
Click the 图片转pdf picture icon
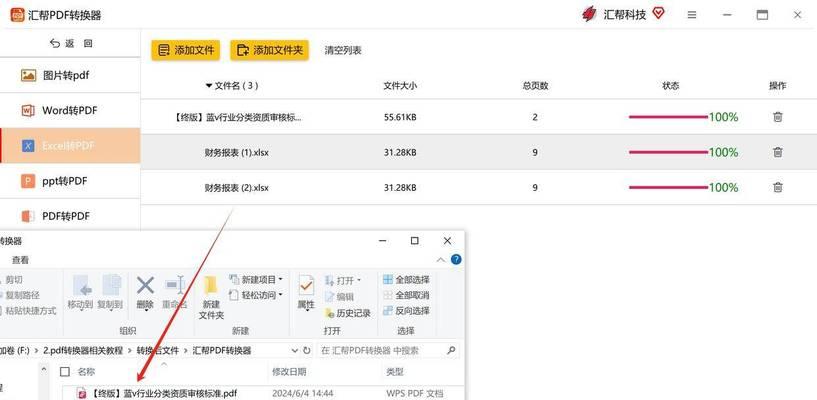28,76
